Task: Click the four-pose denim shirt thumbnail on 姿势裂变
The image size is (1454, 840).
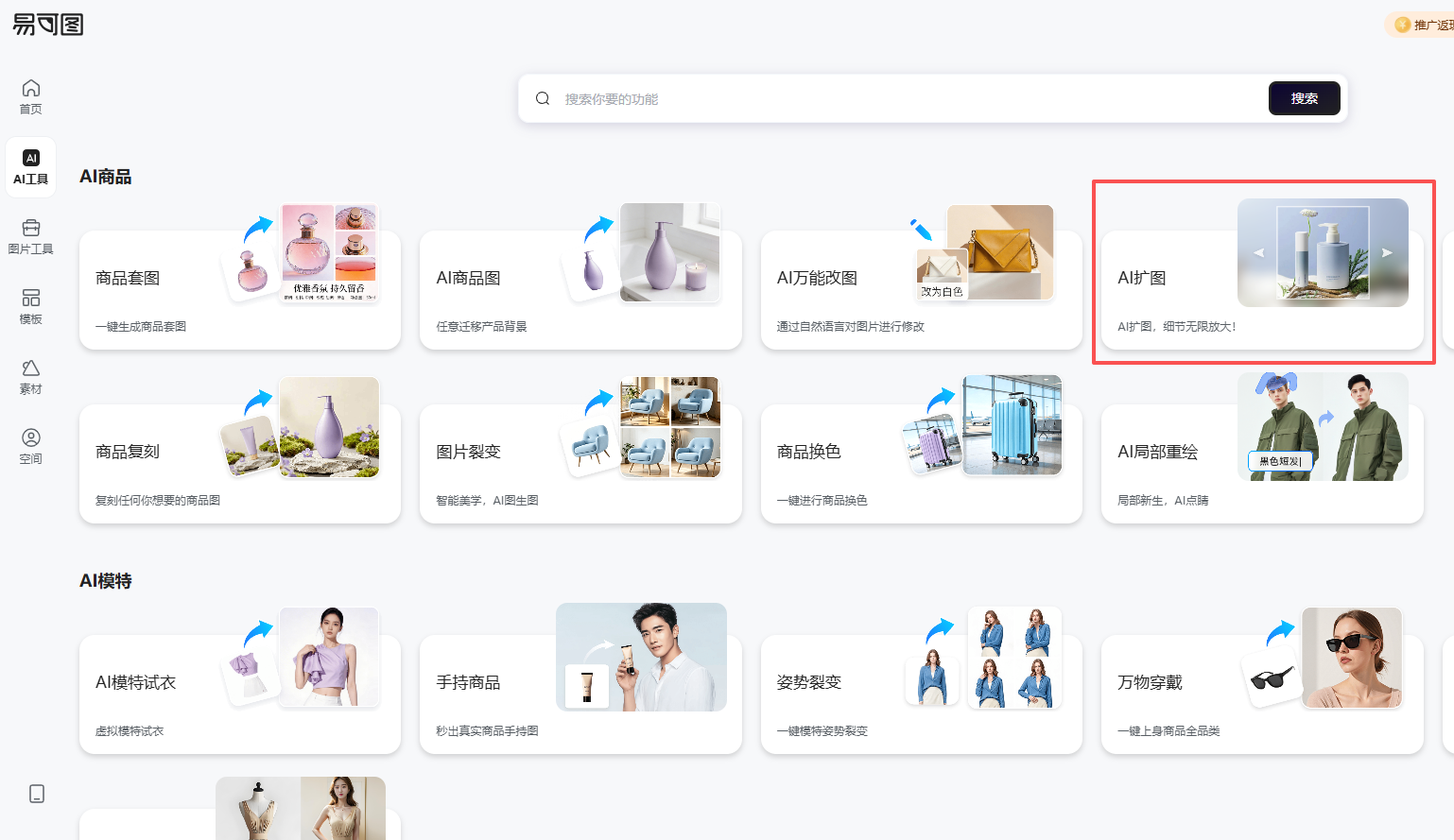Action: pyautogui.click(x=1014, y=658)
